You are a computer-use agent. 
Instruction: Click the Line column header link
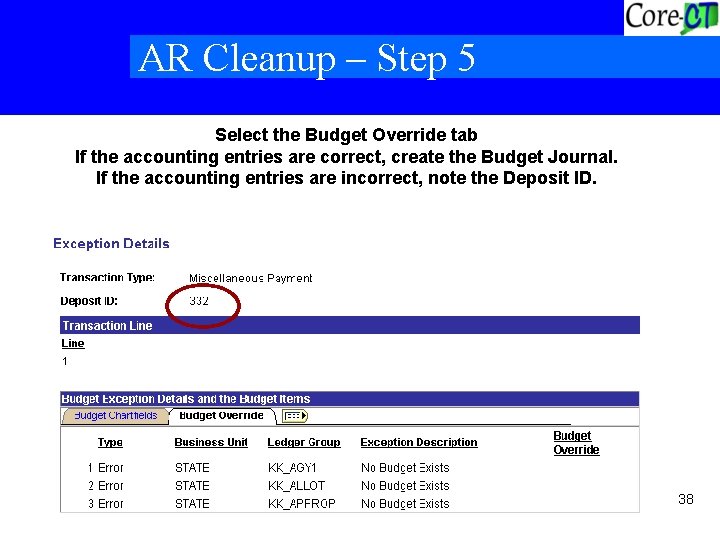[x=73, y=343]
